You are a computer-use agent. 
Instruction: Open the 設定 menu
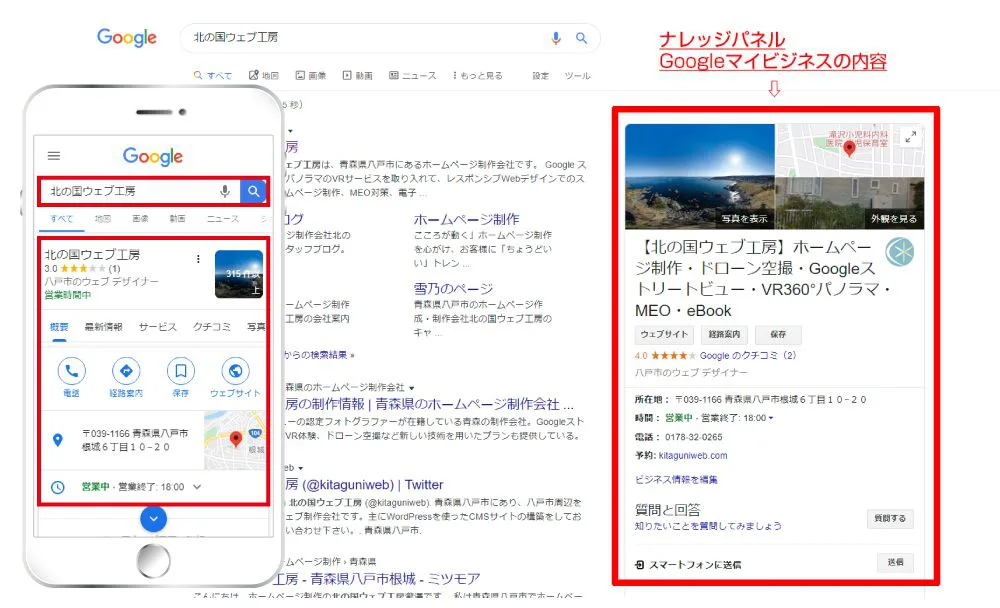[x=541, y=75]
